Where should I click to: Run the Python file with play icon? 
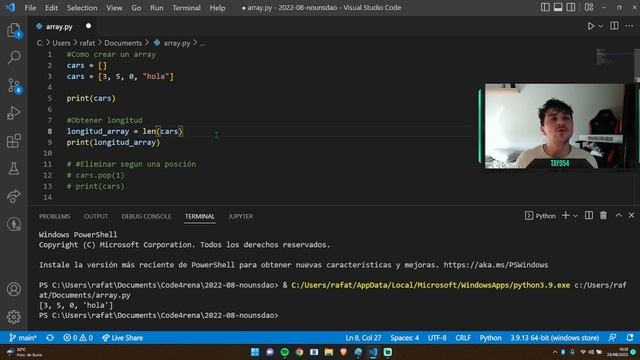click(x=590, y=26)
